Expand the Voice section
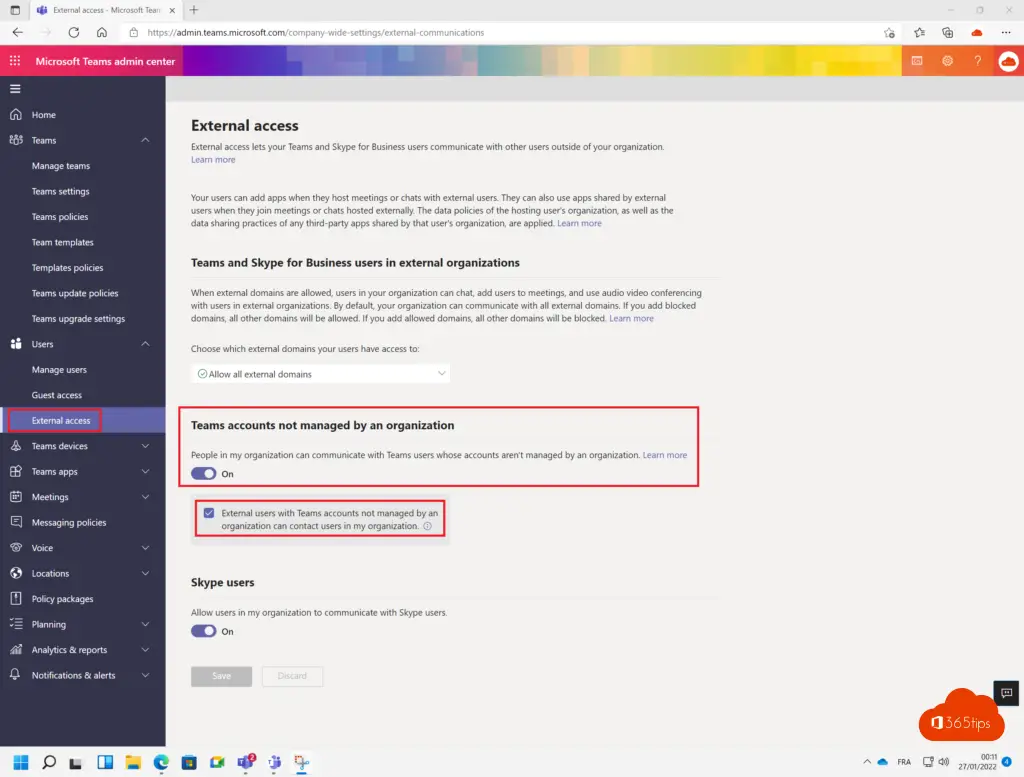Viewport: 1024px width, 777px height. [x=145, y=548]
